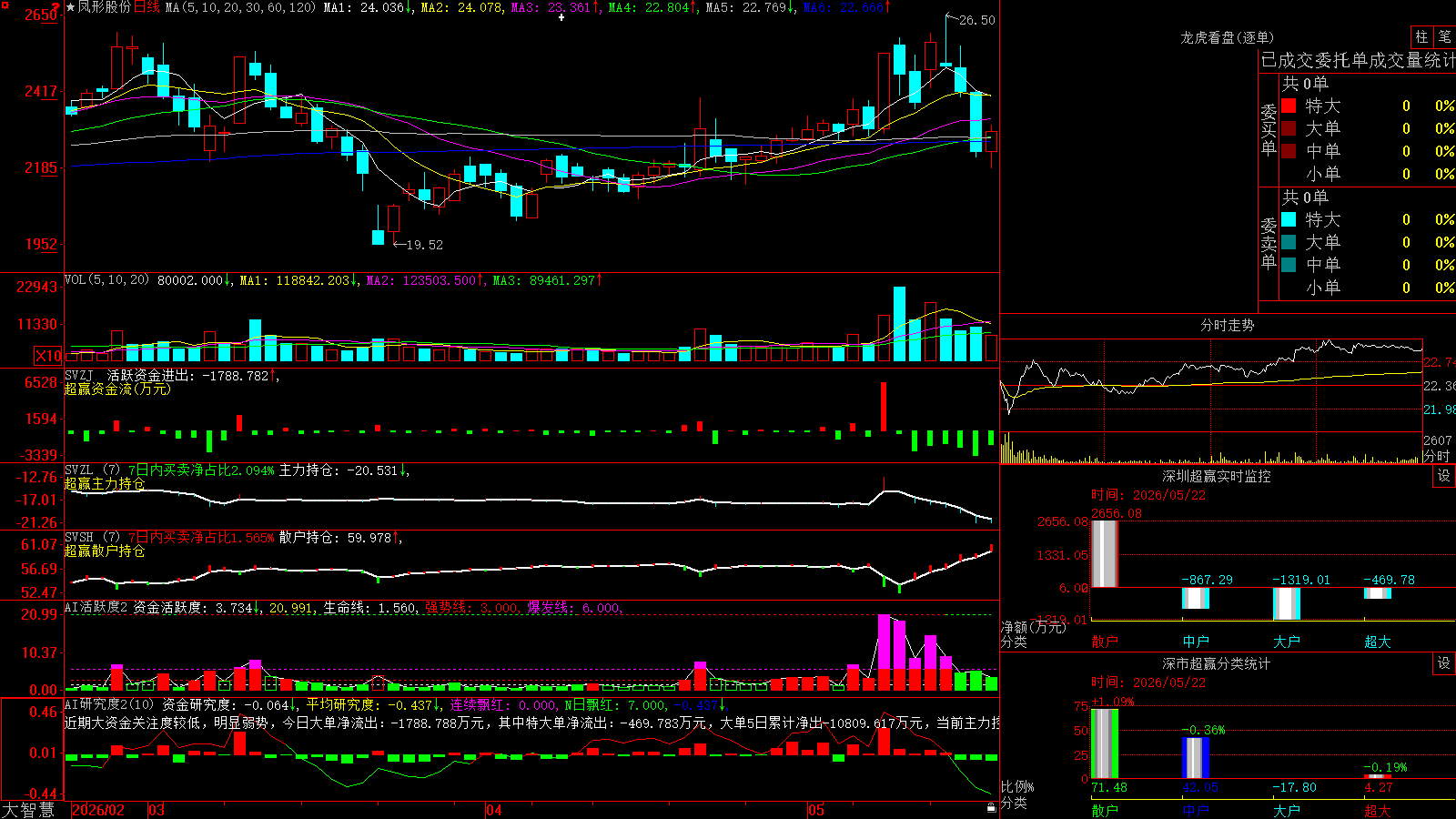Click the MA2: 24.078 value
Viewport: 1456px width, 819px height.
[x=461, y=7]
